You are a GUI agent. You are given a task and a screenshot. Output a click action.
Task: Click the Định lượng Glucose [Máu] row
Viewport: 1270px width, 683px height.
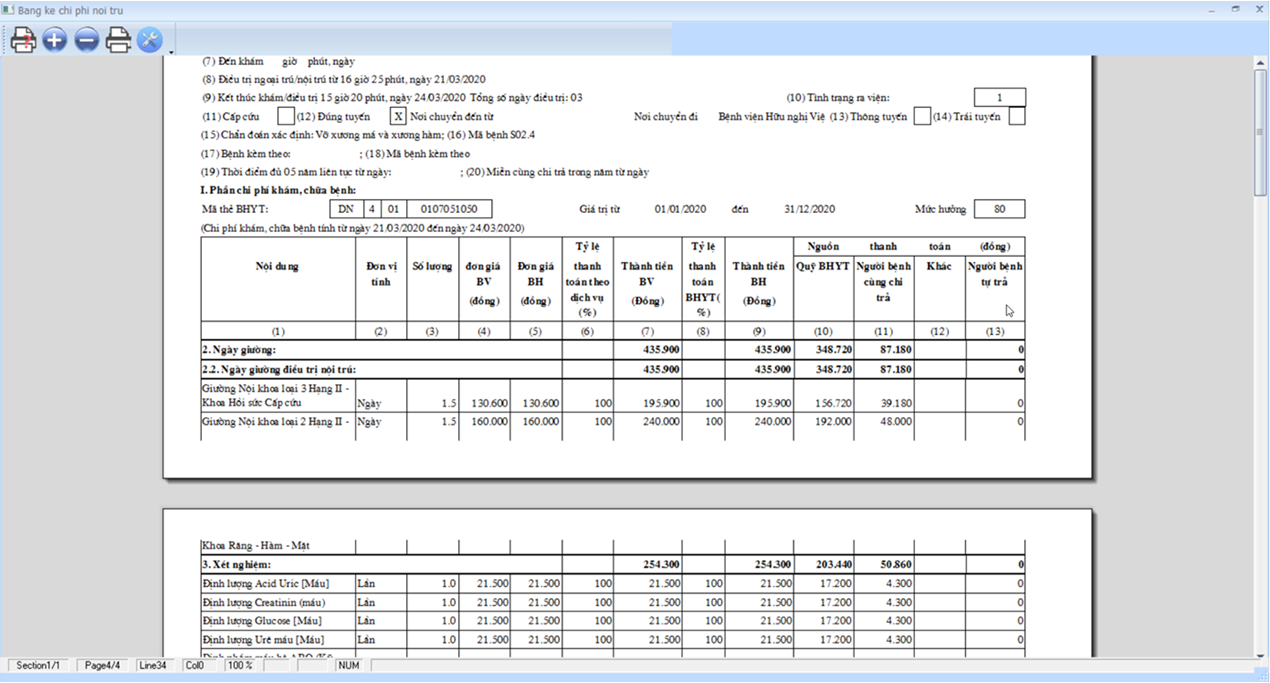pos(613,621)
